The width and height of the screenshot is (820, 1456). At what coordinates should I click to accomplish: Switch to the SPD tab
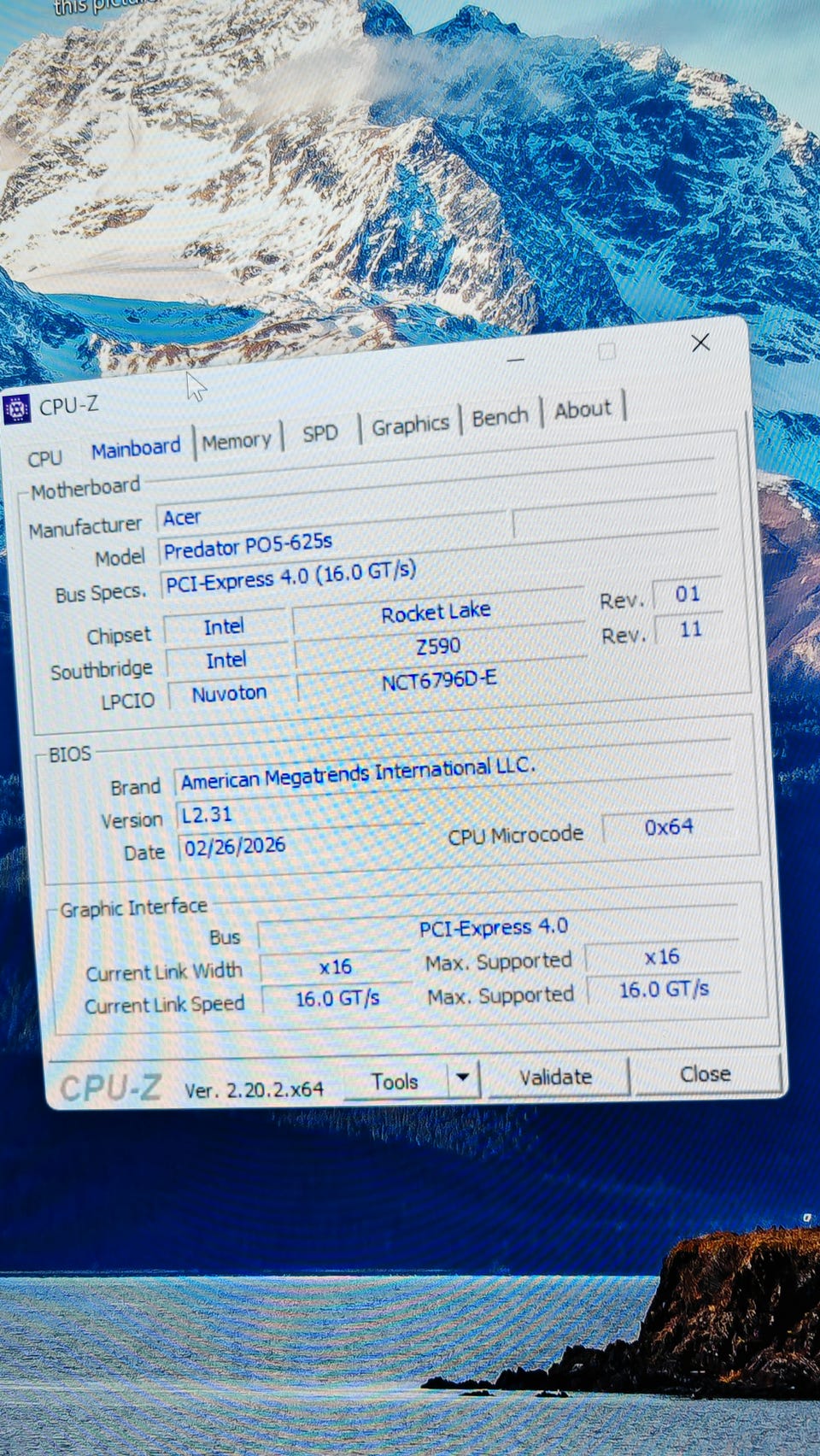[320, 433]
